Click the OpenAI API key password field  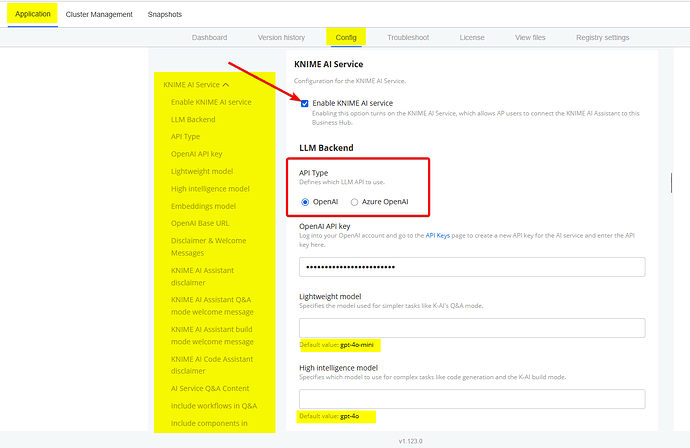coord(472,267)
